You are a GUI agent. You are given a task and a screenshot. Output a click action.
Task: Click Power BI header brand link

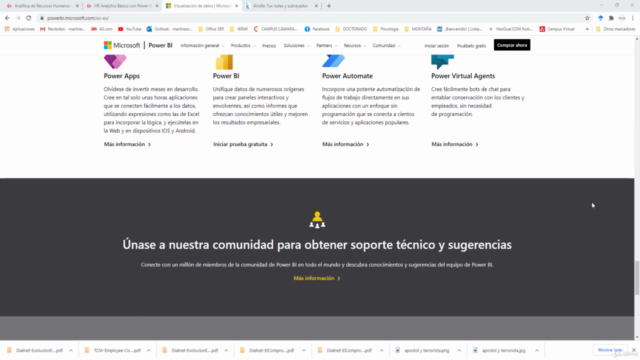pyautogui.click(x=160, y=45)
